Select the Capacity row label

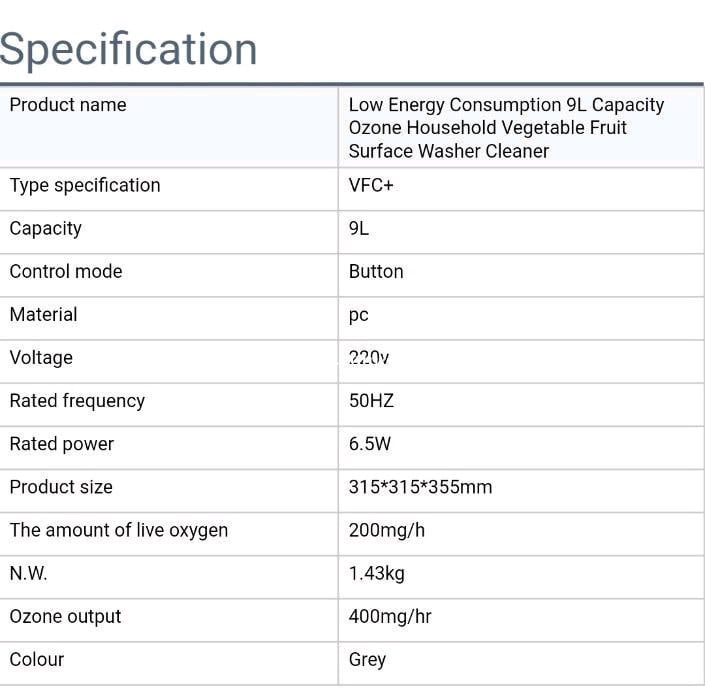tap(46, 228)
